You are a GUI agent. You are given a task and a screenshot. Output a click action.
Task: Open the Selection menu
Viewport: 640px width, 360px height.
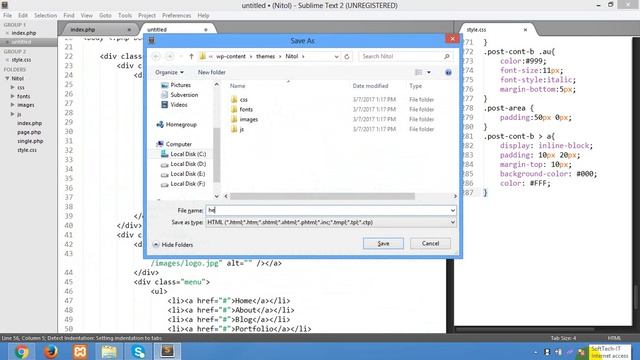coord(45,15)
